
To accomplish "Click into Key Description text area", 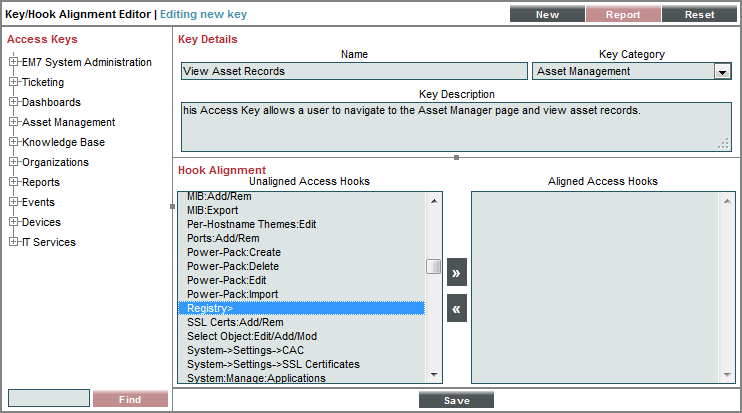I will (x=456, y=127).
